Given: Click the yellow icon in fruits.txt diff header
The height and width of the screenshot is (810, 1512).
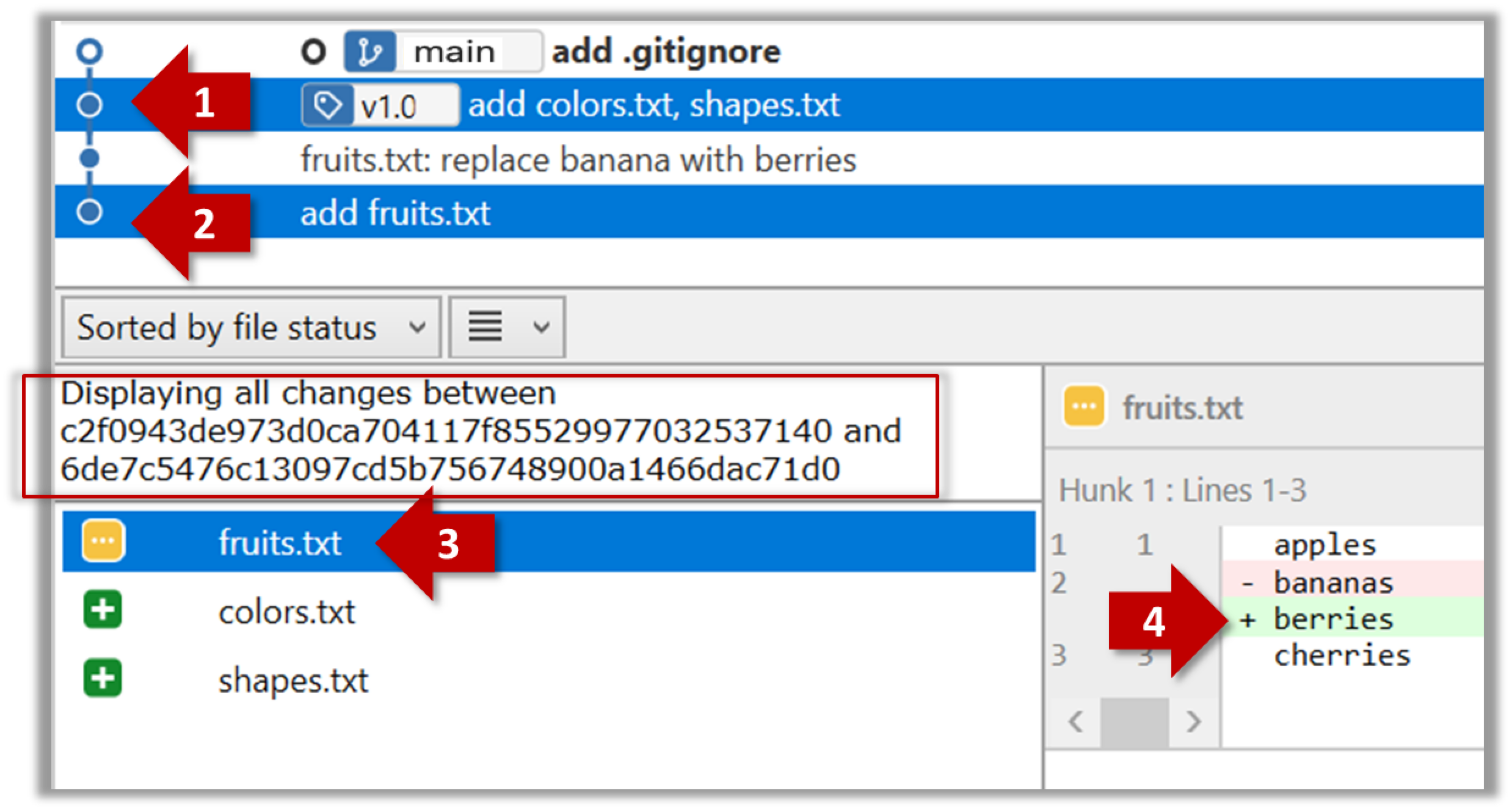Looking at the screenshot, I should click(x=1084, y=406).
